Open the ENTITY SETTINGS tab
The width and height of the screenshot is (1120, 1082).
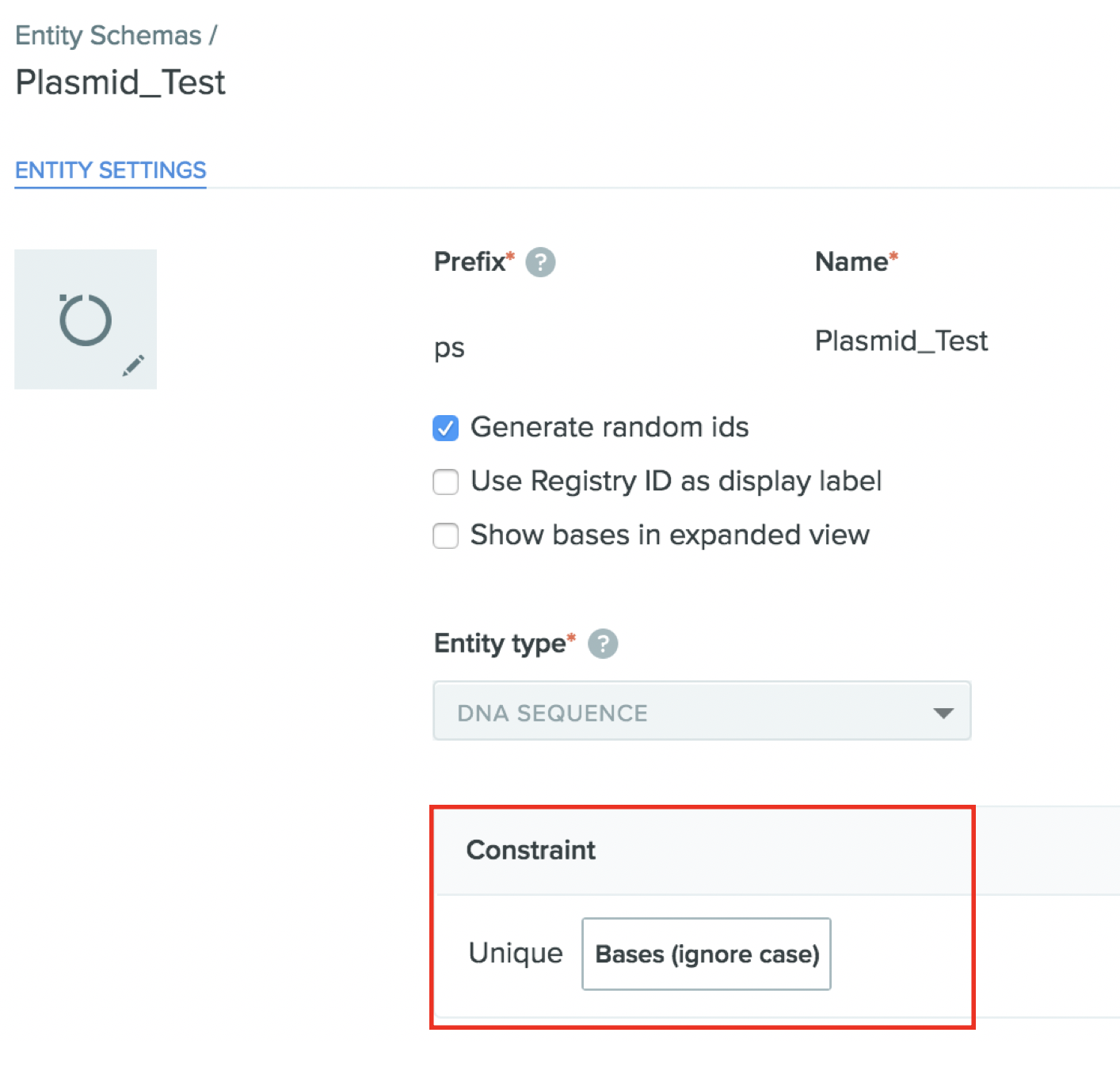point(110,170)
